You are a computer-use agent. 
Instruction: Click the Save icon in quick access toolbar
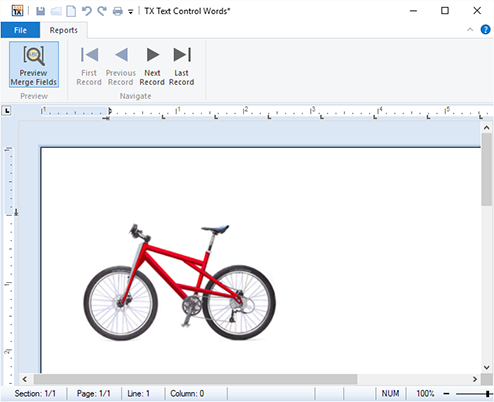[41, 11]
